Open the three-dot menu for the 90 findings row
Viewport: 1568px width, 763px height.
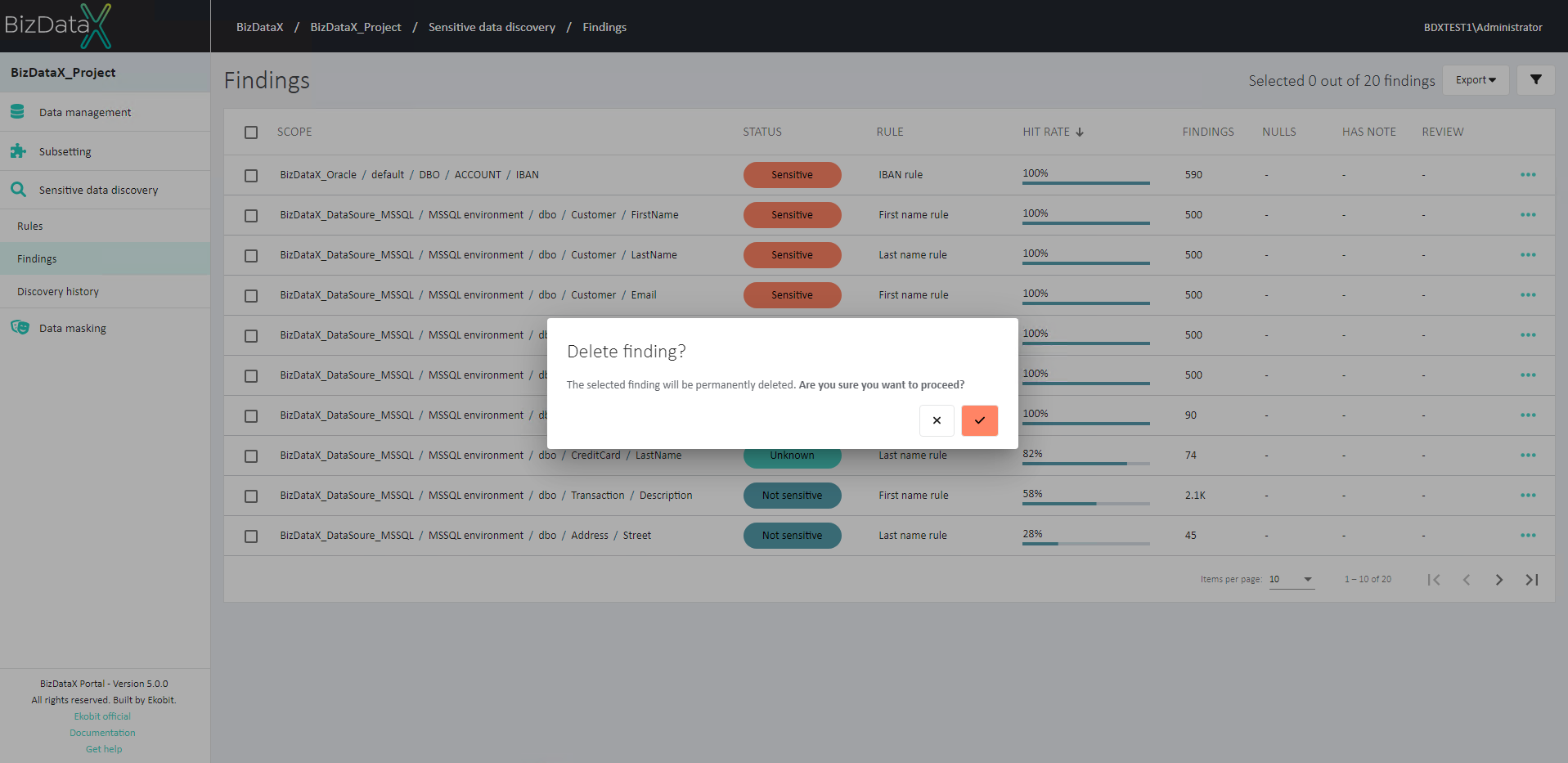coord(1528,415)
